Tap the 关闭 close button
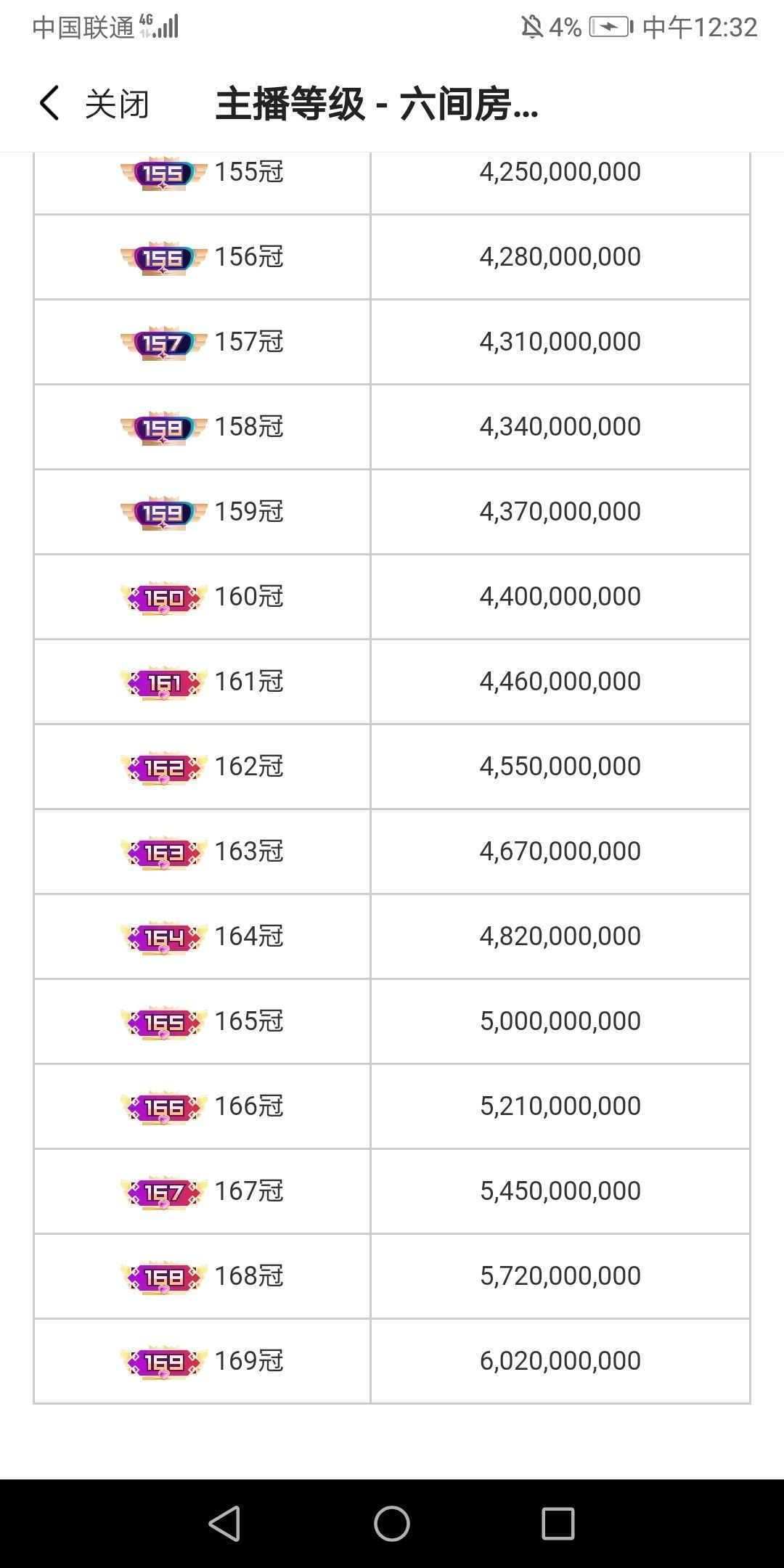Image resolution: width=784 pixels, height=1568 pixels. pyautogui.click(x=117, y=104)
